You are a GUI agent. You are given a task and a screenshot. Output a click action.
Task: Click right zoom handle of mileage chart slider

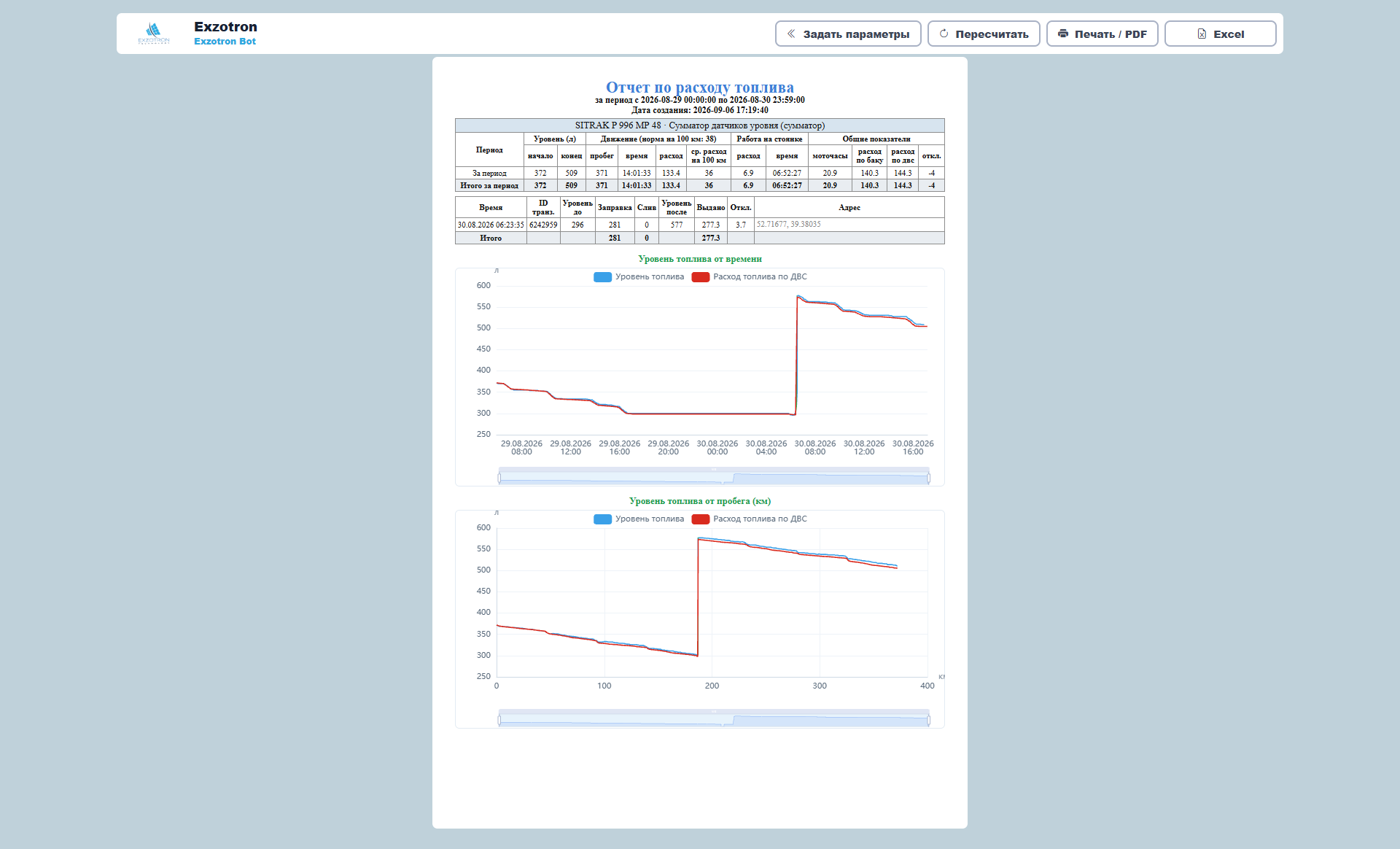point(928,721)
